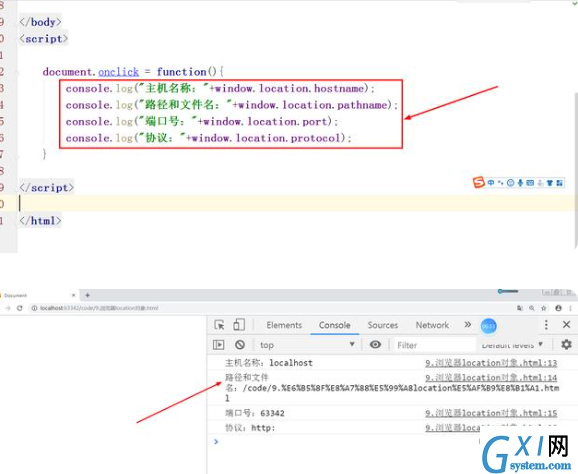
Task: Click the zoom magnifier icon in address bar
Action: pyautogui.click(x=532, y=308)
